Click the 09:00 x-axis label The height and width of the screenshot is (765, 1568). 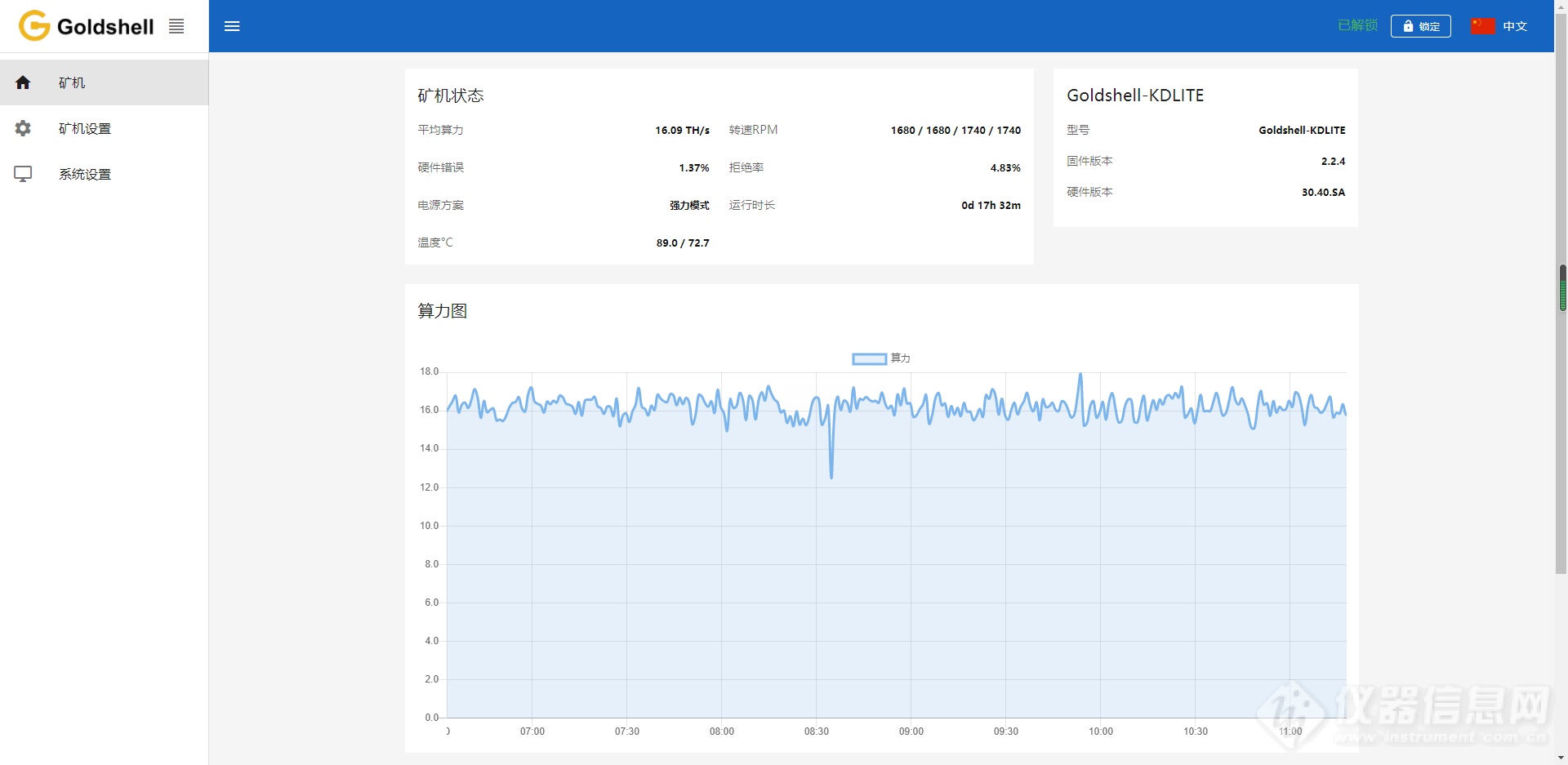(x=911, y=732)
